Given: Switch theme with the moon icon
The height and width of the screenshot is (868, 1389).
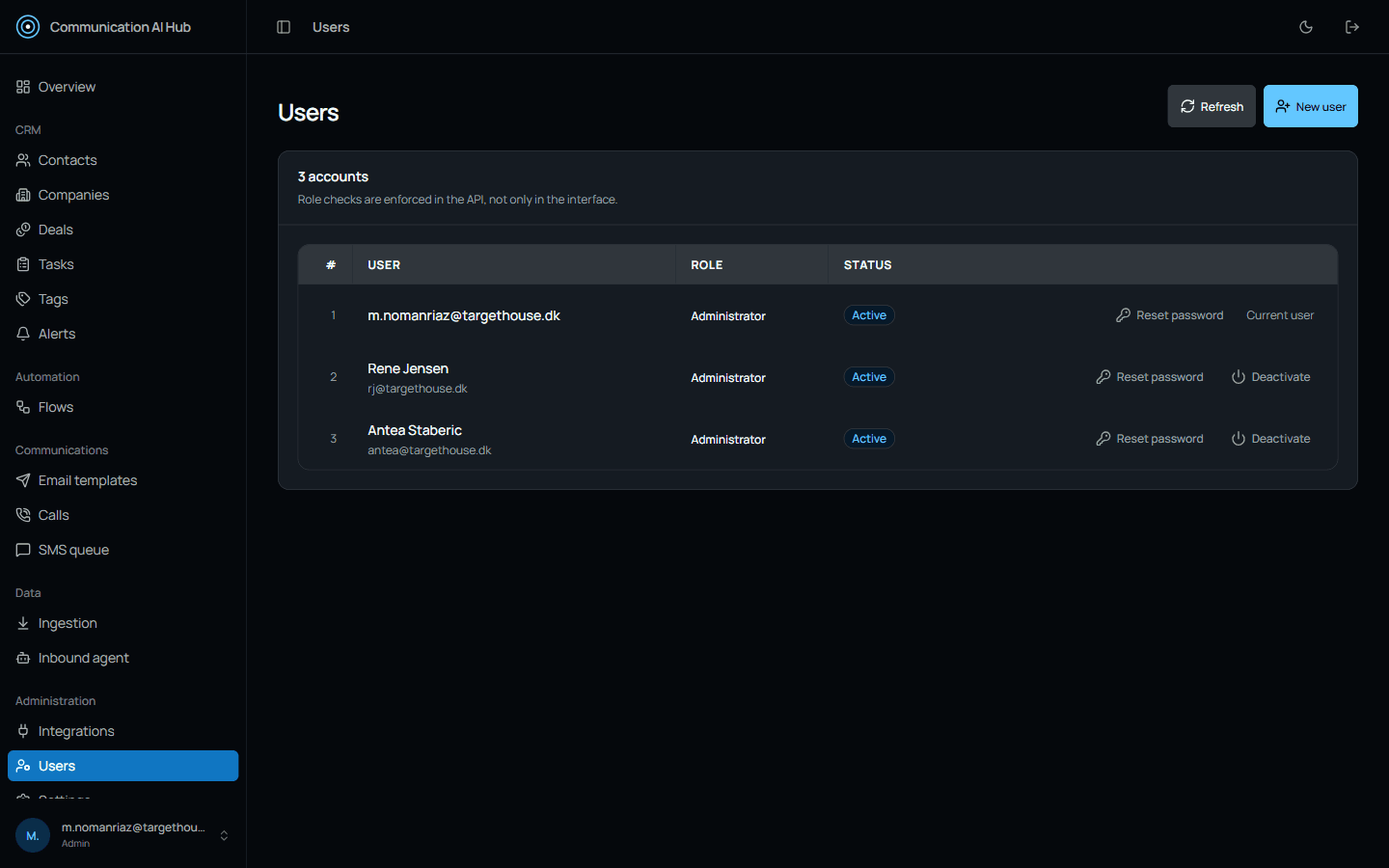Looking at the screenshot, I should [x=1306, y=27].
